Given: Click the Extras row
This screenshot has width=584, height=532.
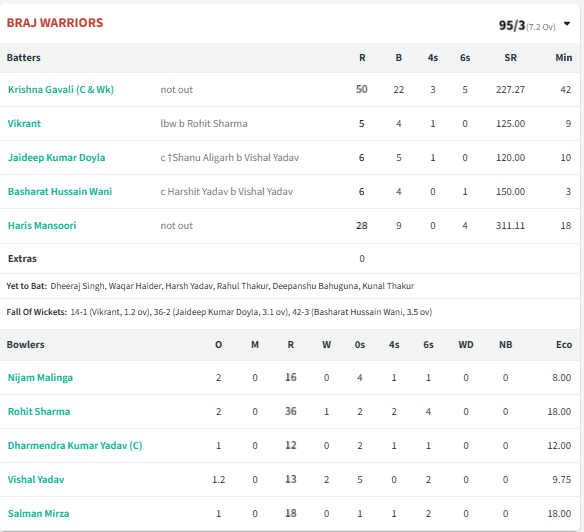Looking at the screenshot, I should (290, 259).
